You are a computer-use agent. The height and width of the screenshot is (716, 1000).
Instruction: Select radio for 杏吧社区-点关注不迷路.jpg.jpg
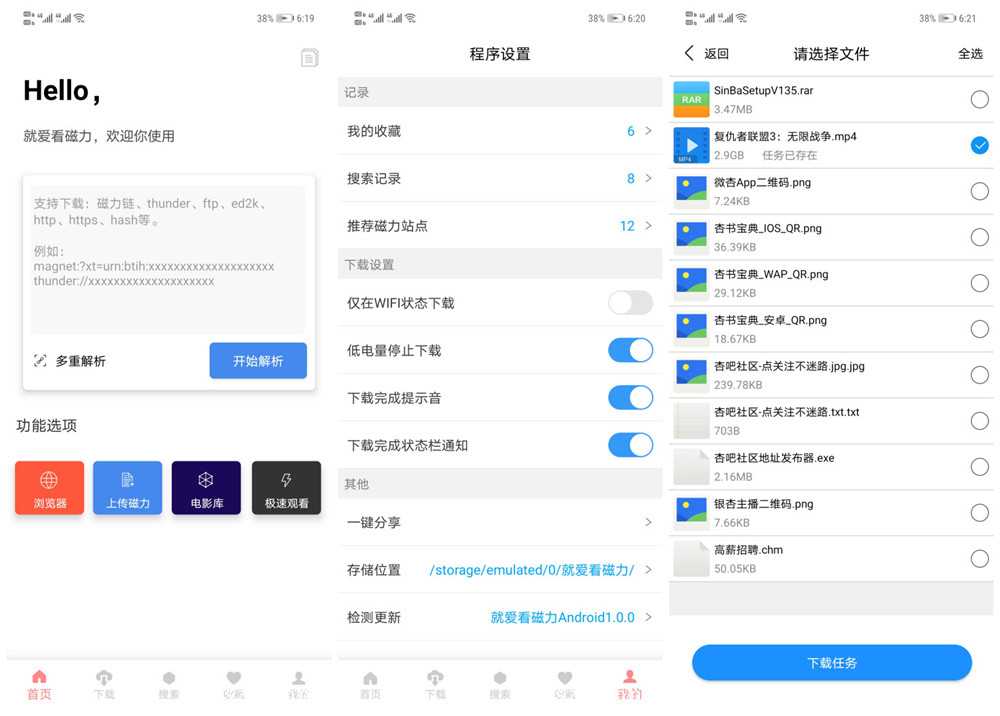tap(980, 375)
